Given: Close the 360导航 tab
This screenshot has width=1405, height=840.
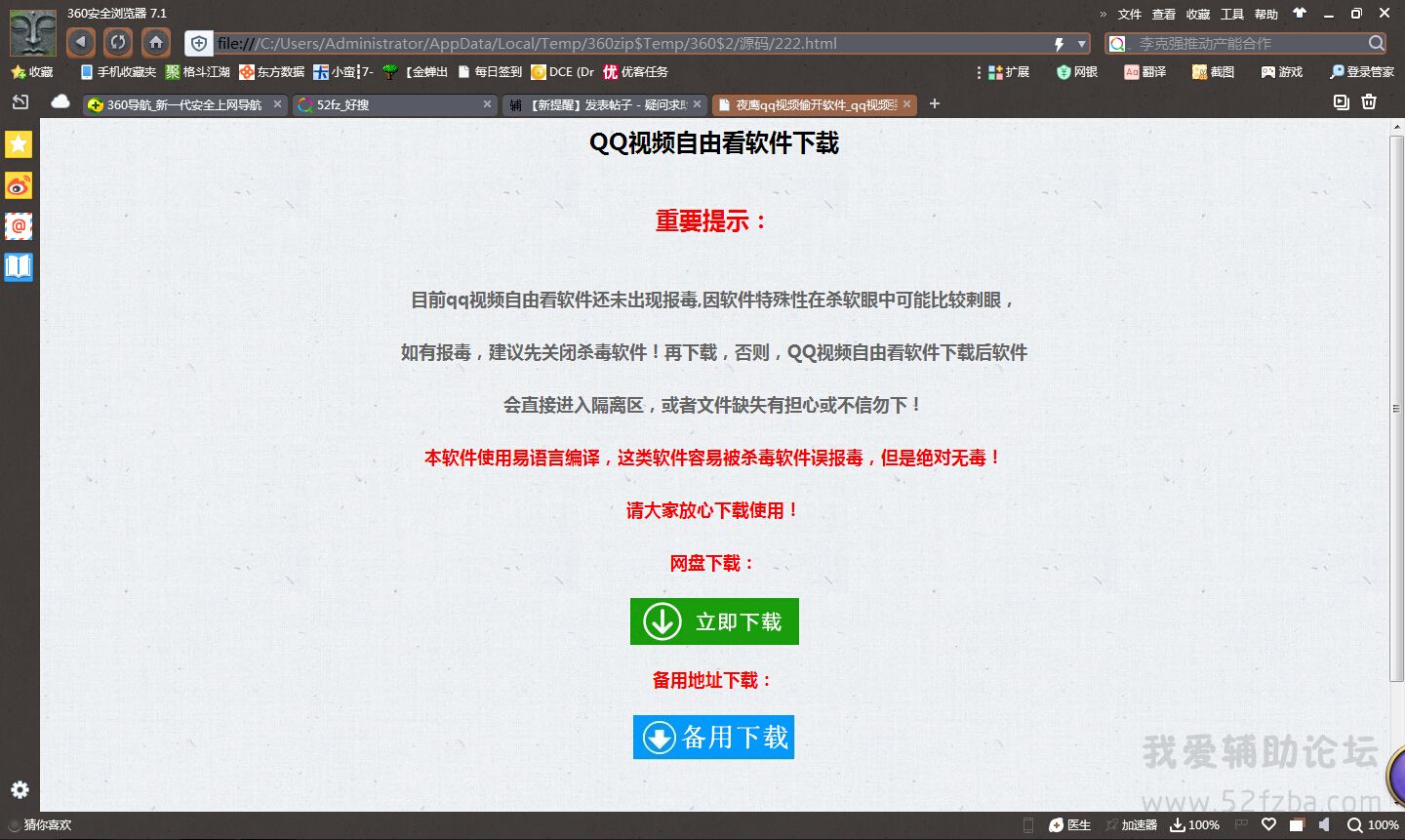Looking at the screenshot, I should click(x=277, y=104).
